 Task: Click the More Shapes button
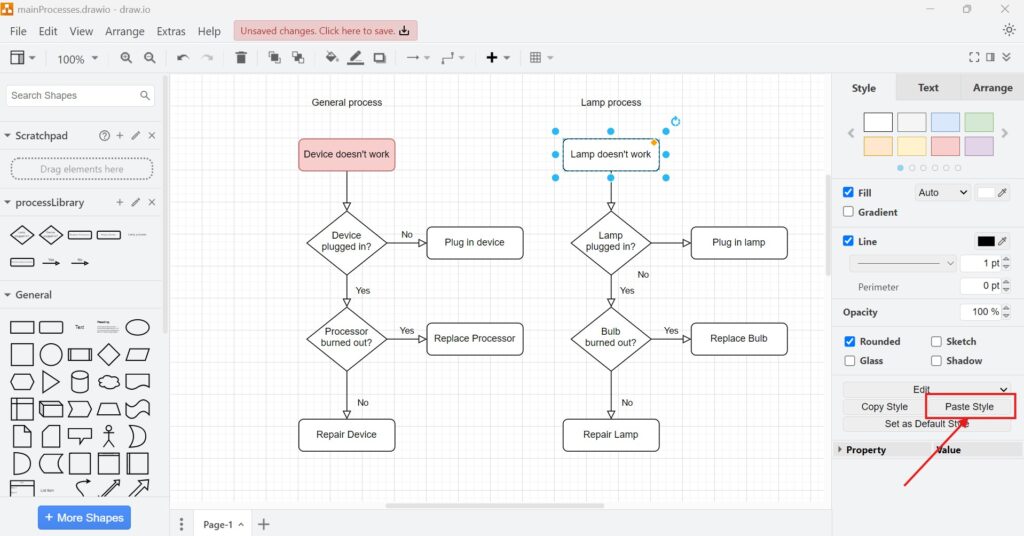[x=84, y=518]
